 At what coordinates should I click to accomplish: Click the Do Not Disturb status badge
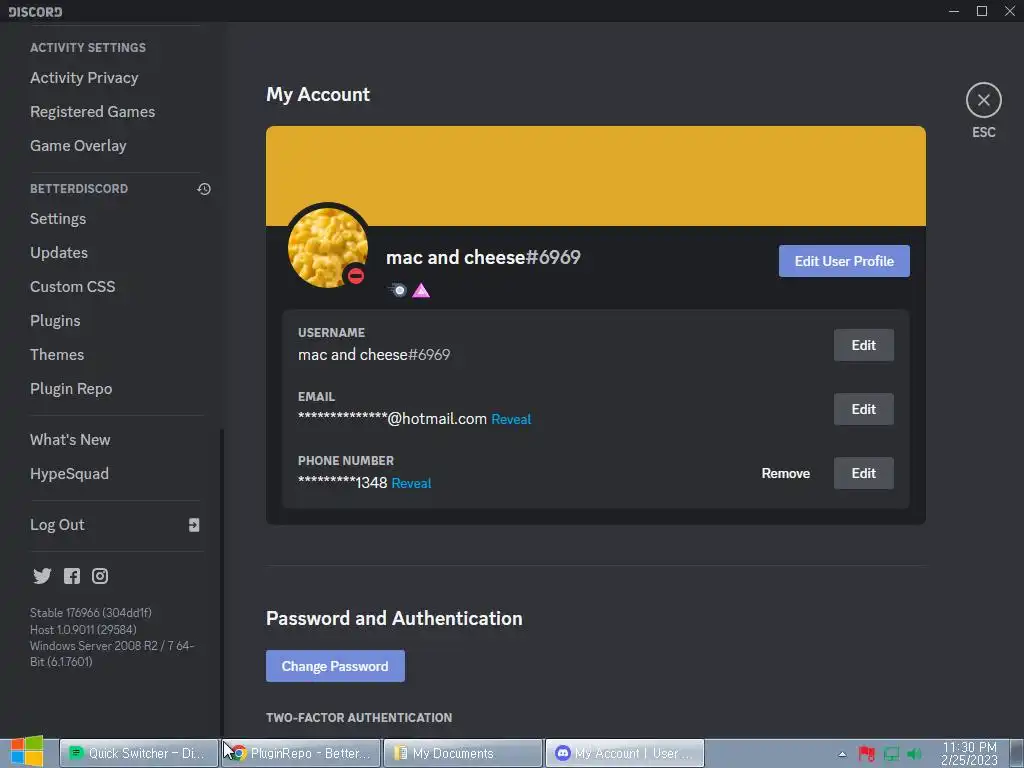[356, 276]
